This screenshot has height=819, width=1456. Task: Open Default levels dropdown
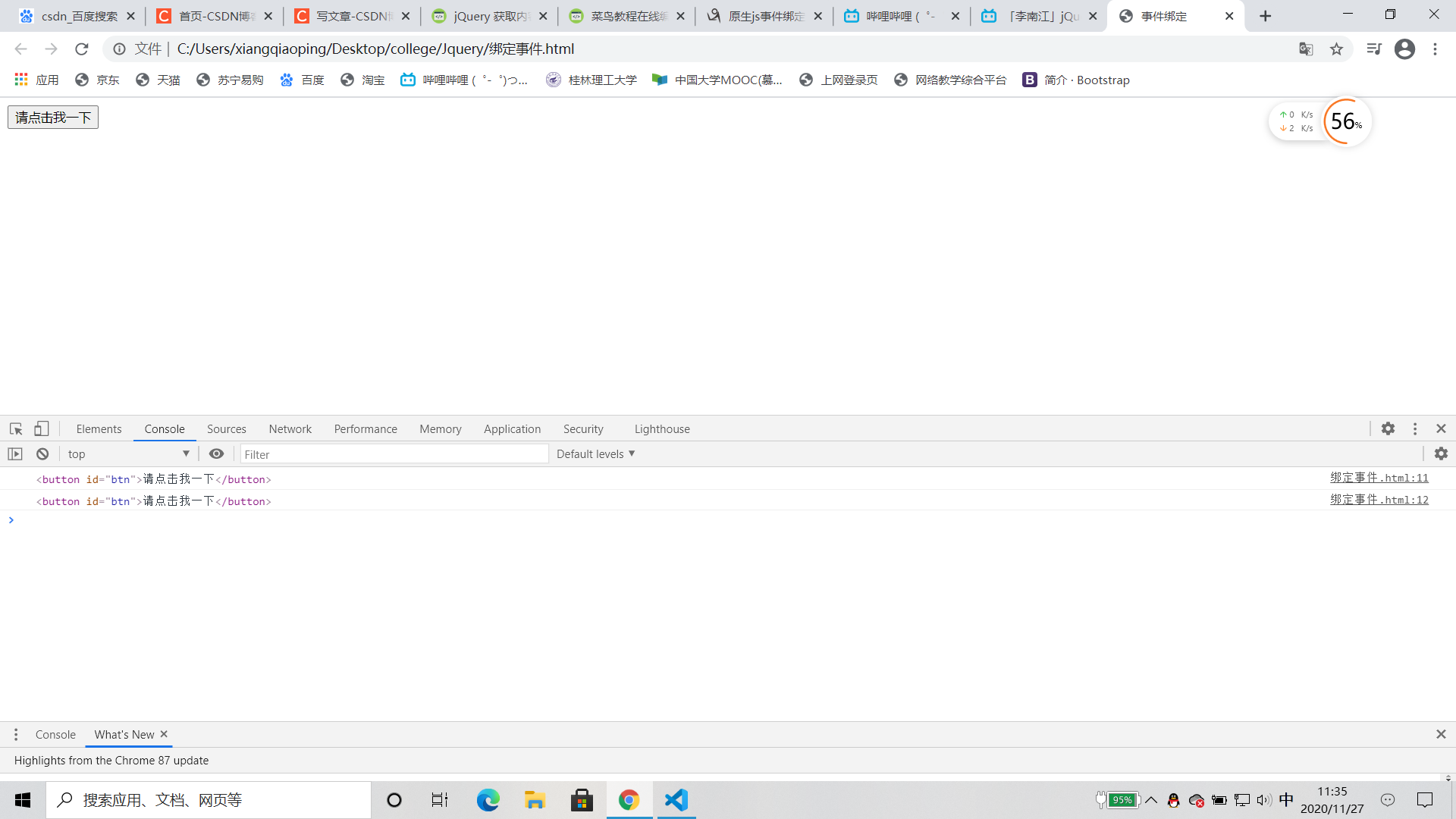[595, 453]
